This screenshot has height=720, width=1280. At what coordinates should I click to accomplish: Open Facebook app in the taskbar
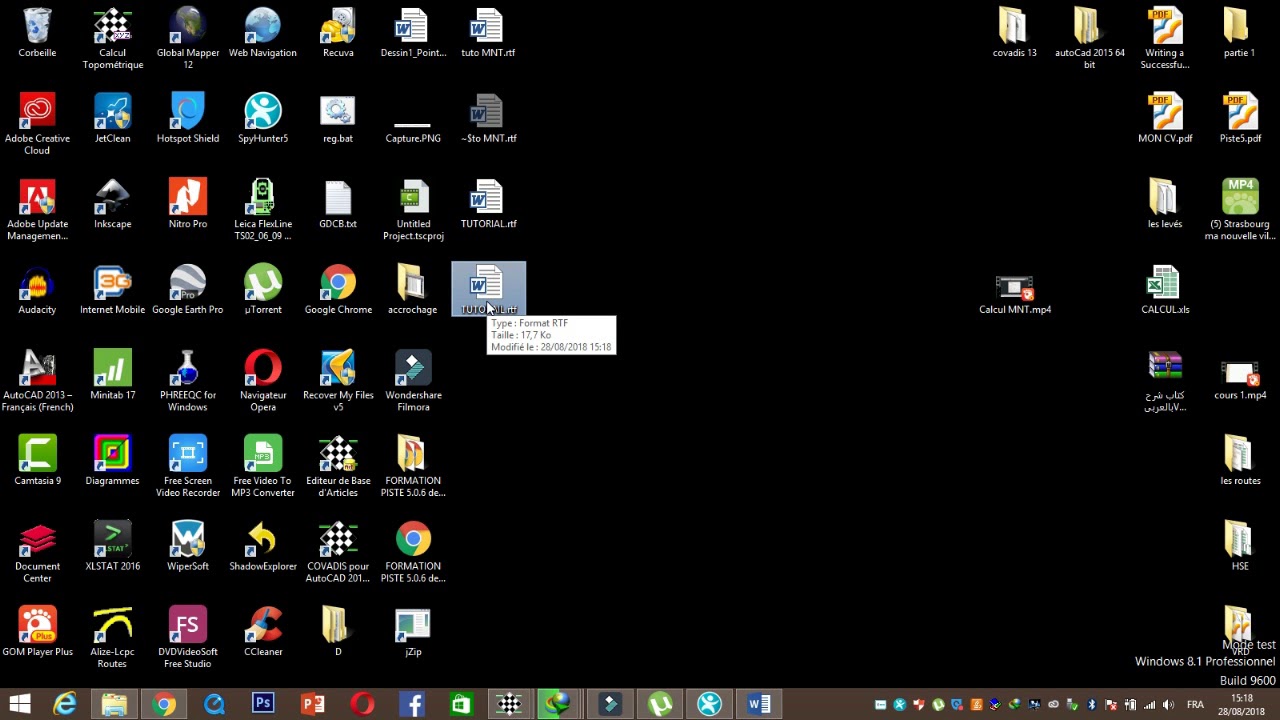pos(412,704)
